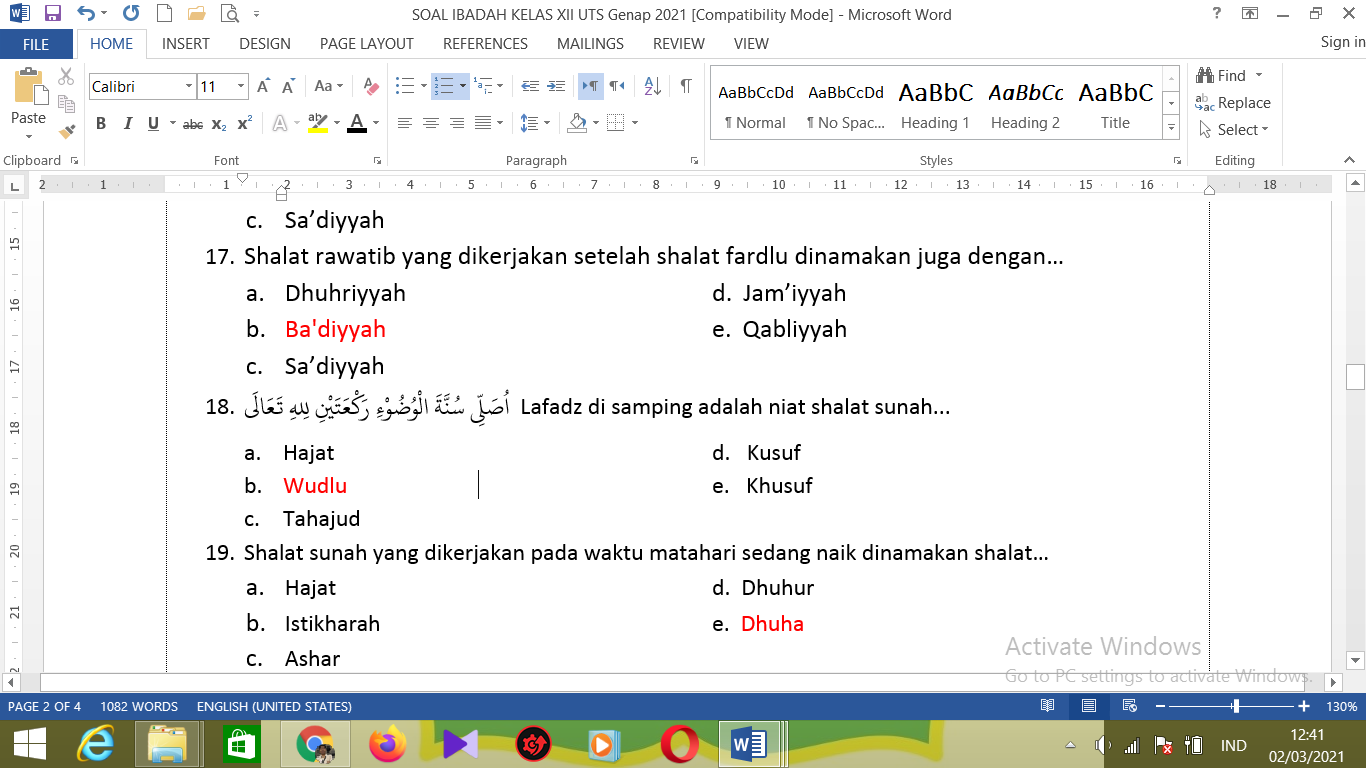Click the Format Painter brush icon
Viewport: 1366px width, 768px height.
67,131
